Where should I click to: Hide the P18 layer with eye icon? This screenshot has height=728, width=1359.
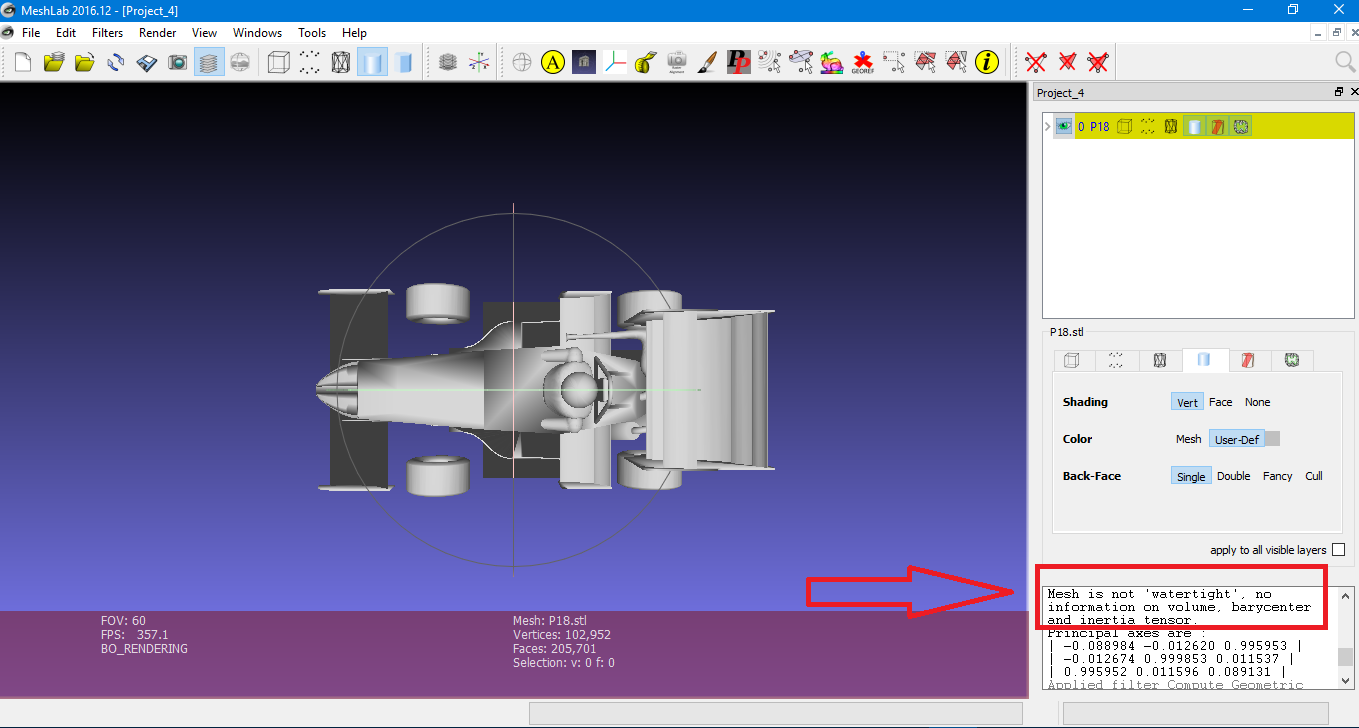1063,127
